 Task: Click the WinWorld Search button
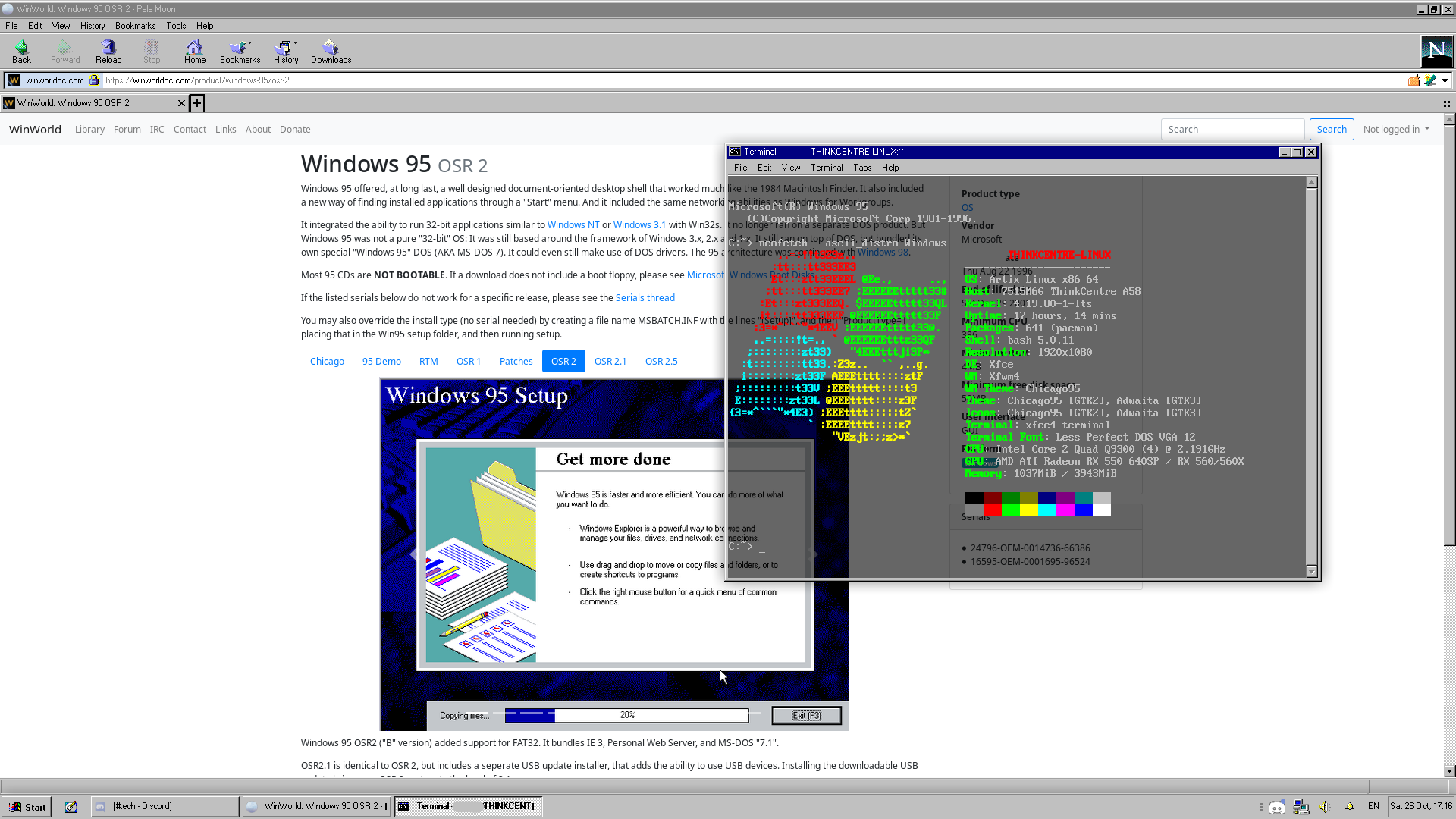[1332, 130]
